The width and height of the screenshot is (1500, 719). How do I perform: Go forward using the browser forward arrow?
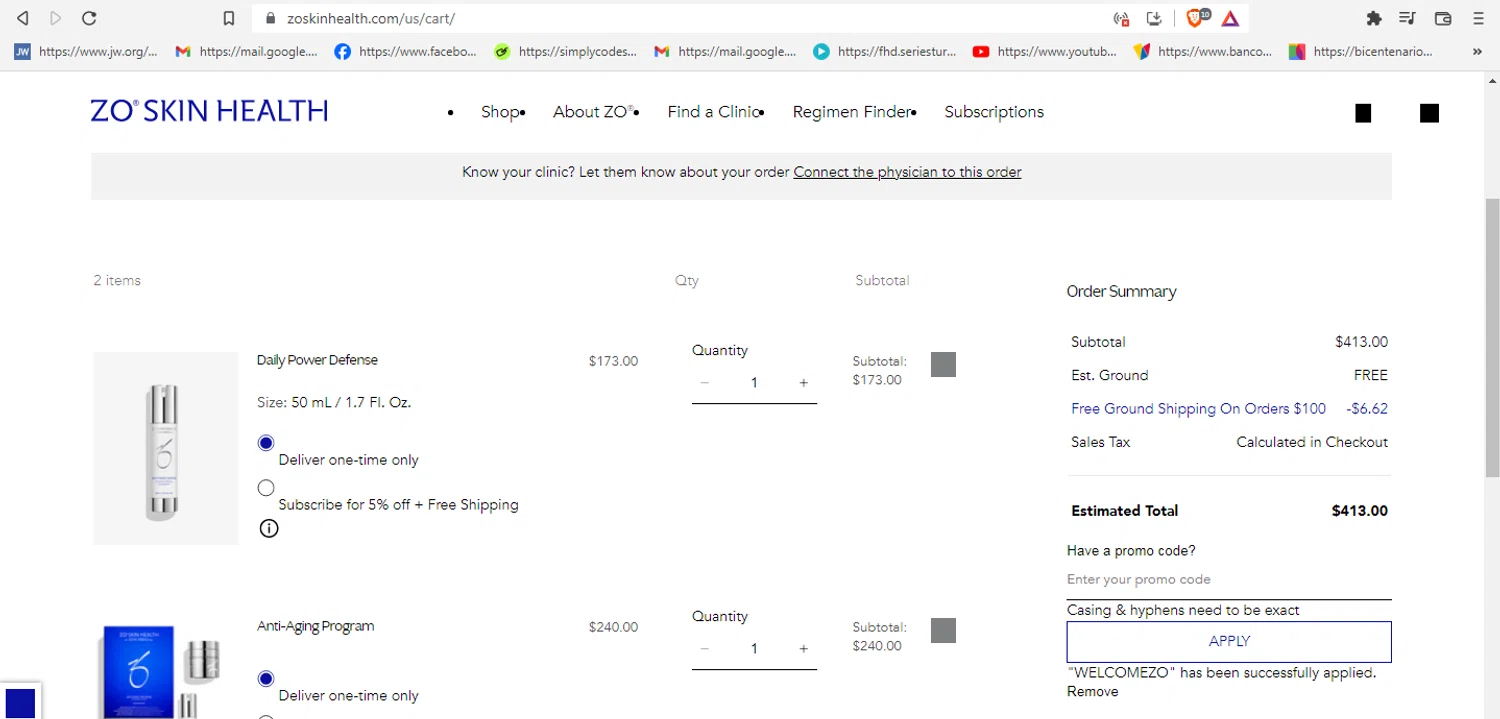pyautogui.click(x=55, y=18)
